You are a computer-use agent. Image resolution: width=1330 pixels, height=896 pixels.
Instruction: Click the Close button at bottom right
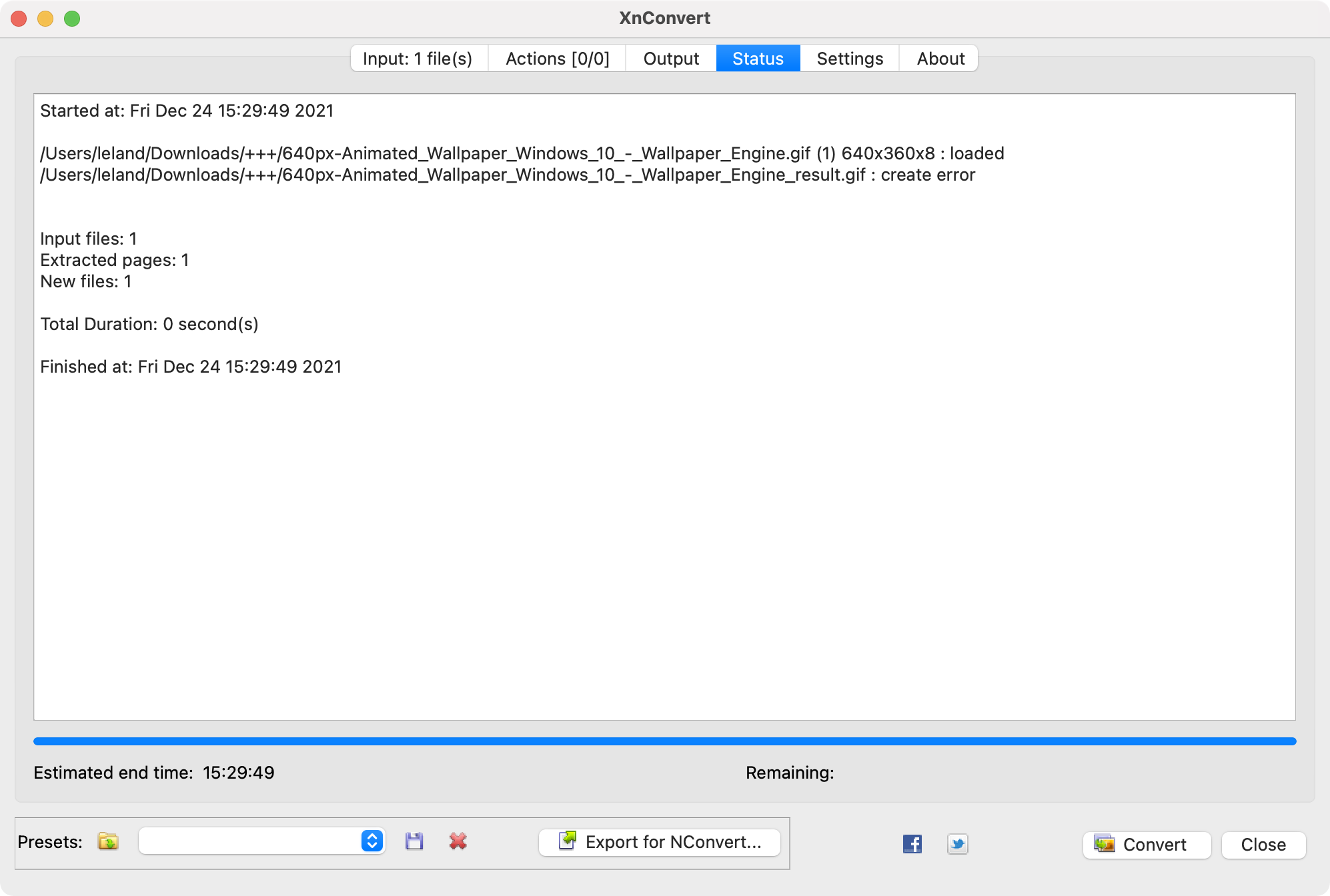click(x=1263, y=845)
